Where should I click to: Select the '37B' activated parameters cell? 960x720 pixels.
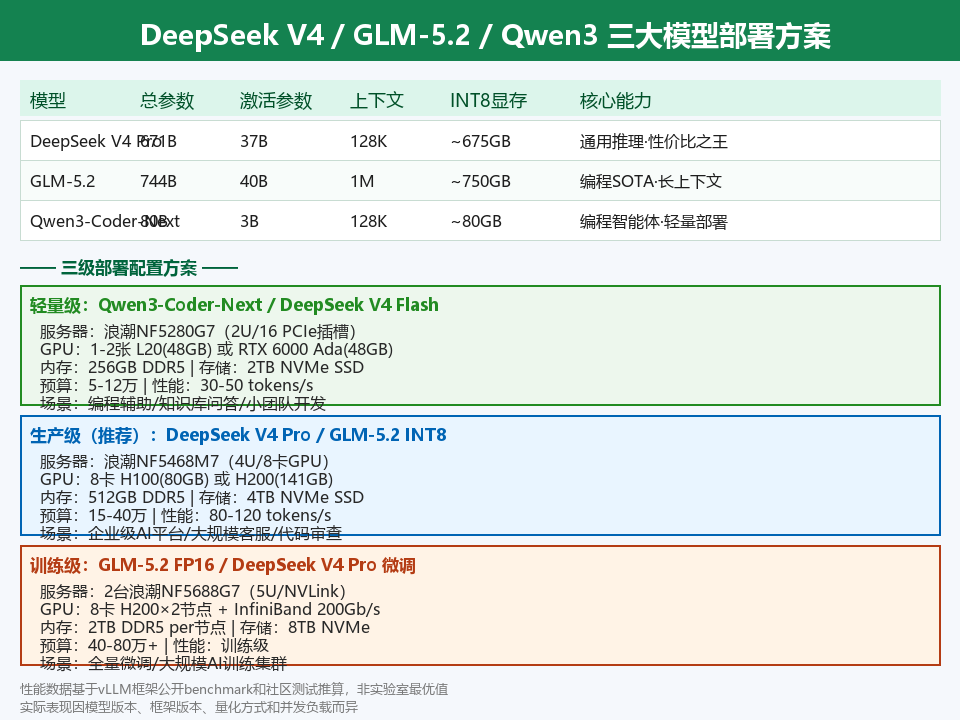(254, 141)
